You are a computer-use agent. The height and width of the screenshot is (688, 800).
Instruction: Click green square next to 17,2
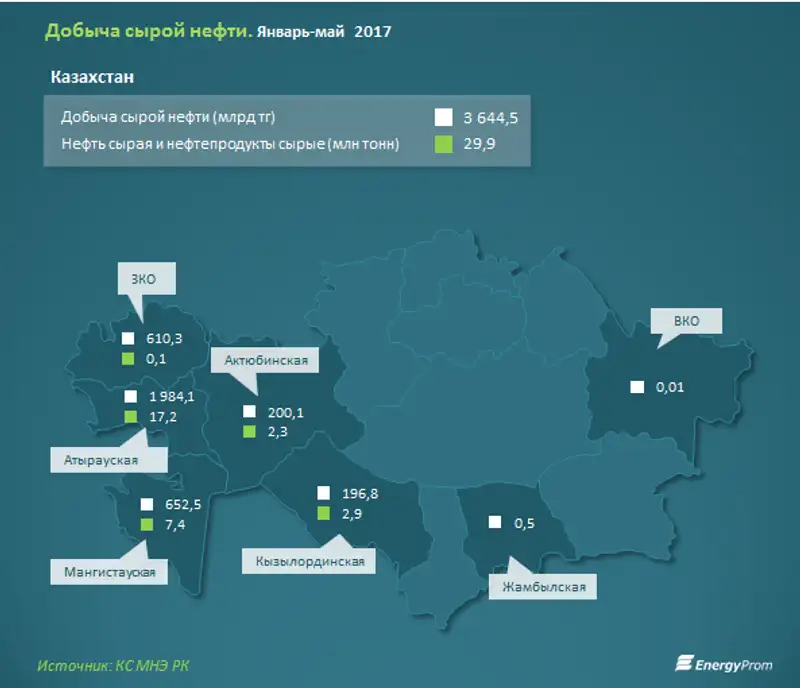click(127, 416)
